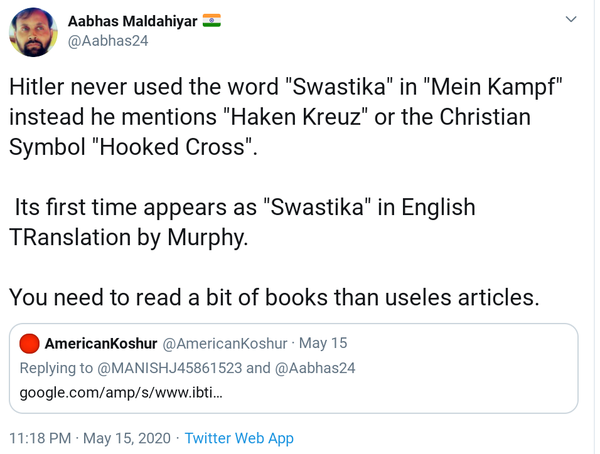This screenshot has width=600, height=454.
Task: Click the grey @AmericanKoshur handle
Action: coord(227,344)
